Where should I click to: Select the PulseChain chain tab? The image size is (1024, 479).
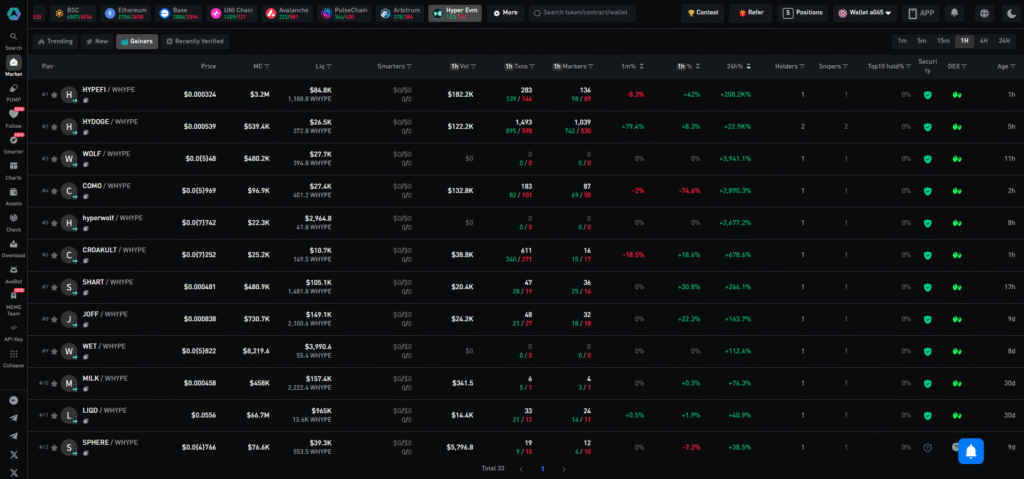[x=345, y=13]
